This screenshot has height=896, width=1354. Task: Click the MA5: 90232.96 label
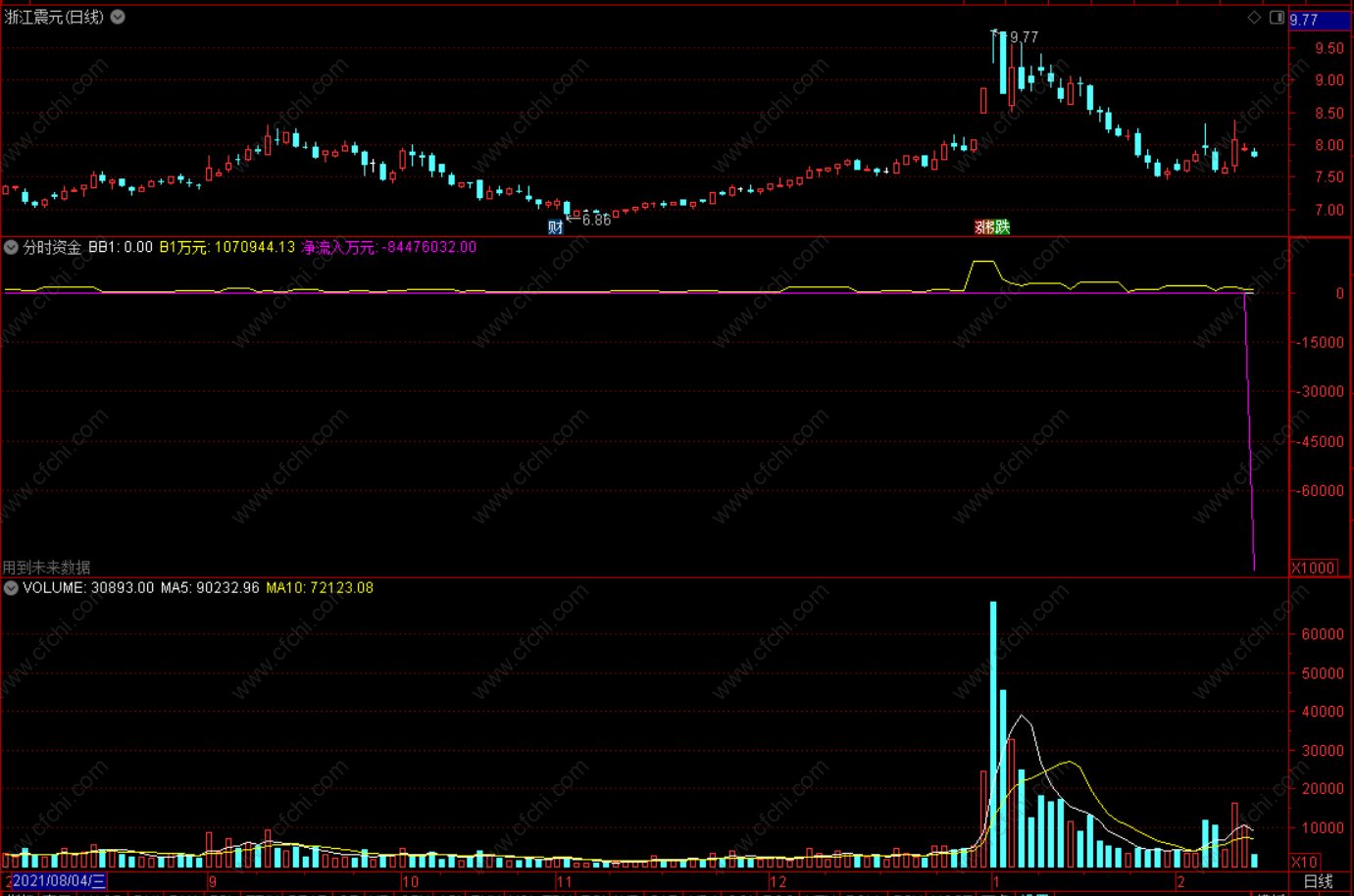(210, 588)
